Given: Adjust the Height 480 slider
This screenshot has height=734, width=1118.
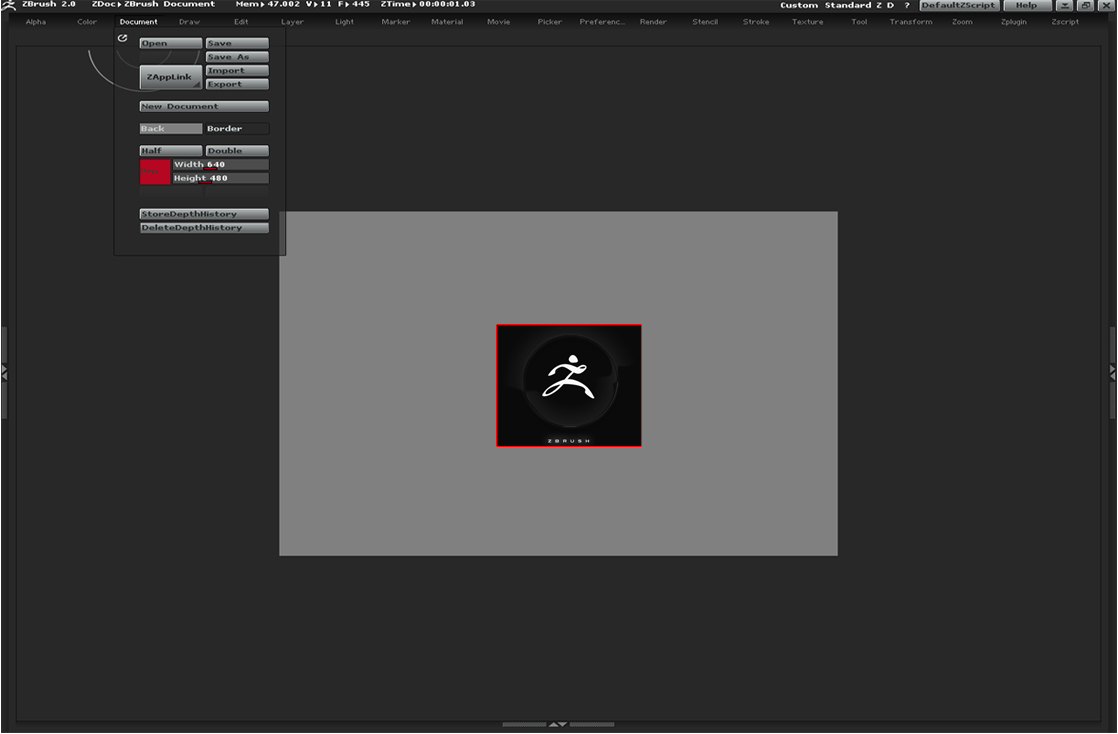Looking at the screenshot, I should click(x=220, y=178).
